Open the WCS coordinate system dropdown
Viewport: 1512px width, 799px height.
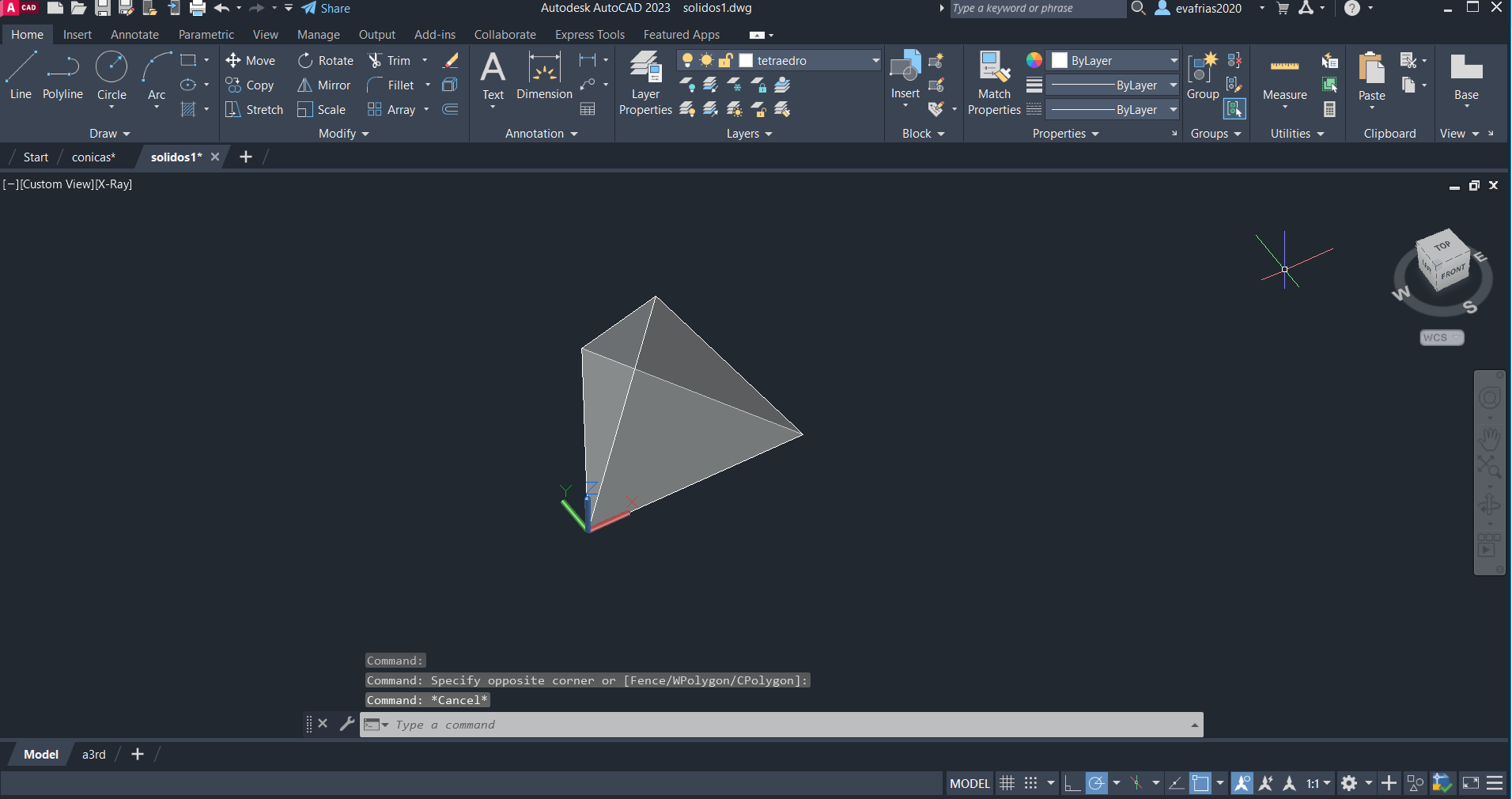click(1442, 338)
